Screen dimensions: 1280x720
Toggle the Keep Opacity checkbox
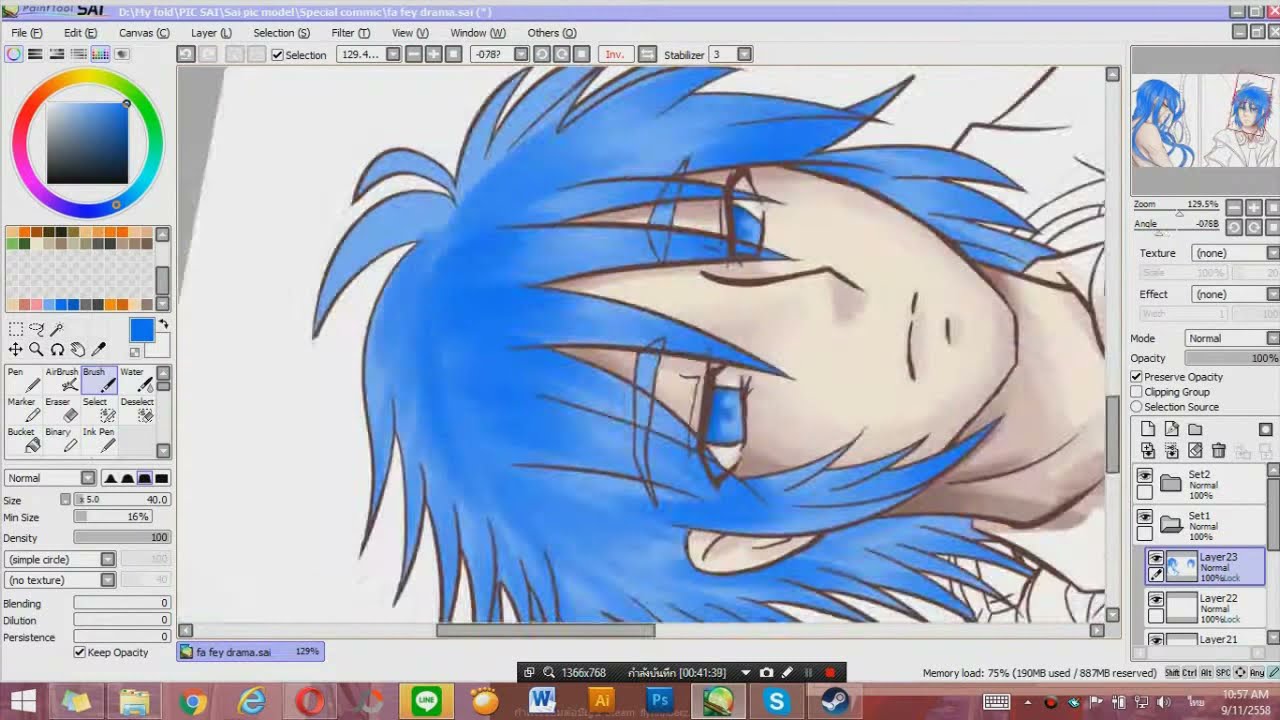coord(80,652)
